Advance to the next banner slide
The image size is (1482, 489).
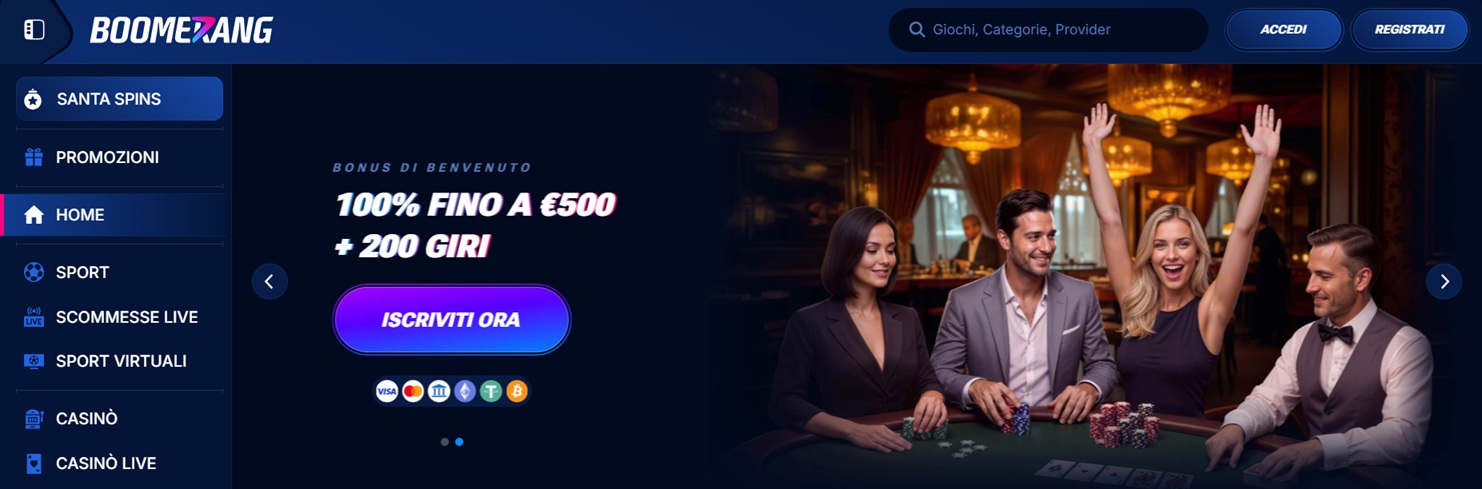coord(1443,282)
